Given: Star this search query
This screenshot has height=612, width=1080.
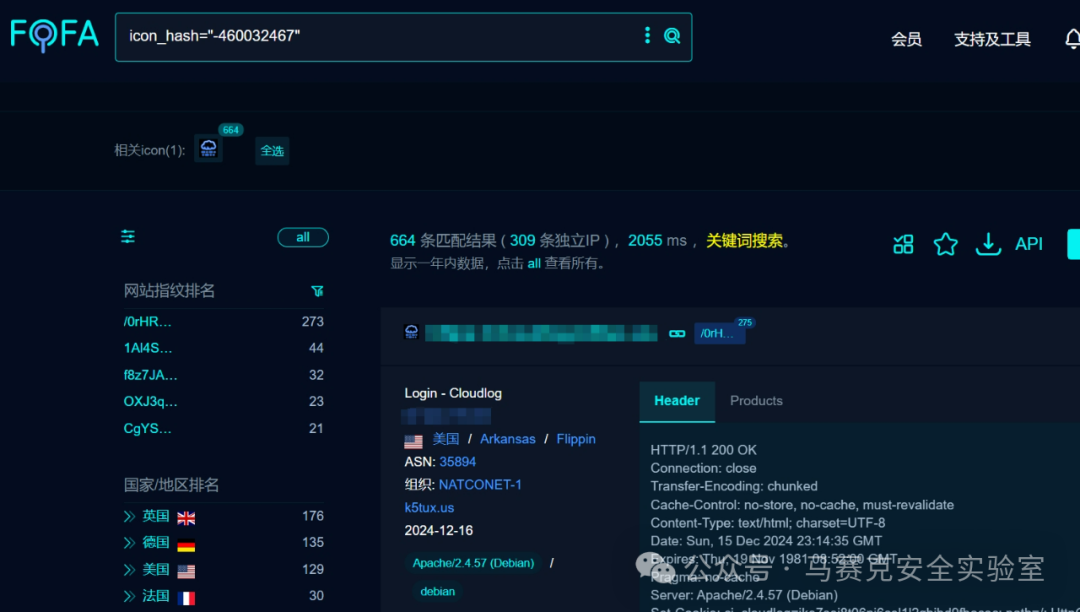Looking at the screenshot, I should coord(946,244).
